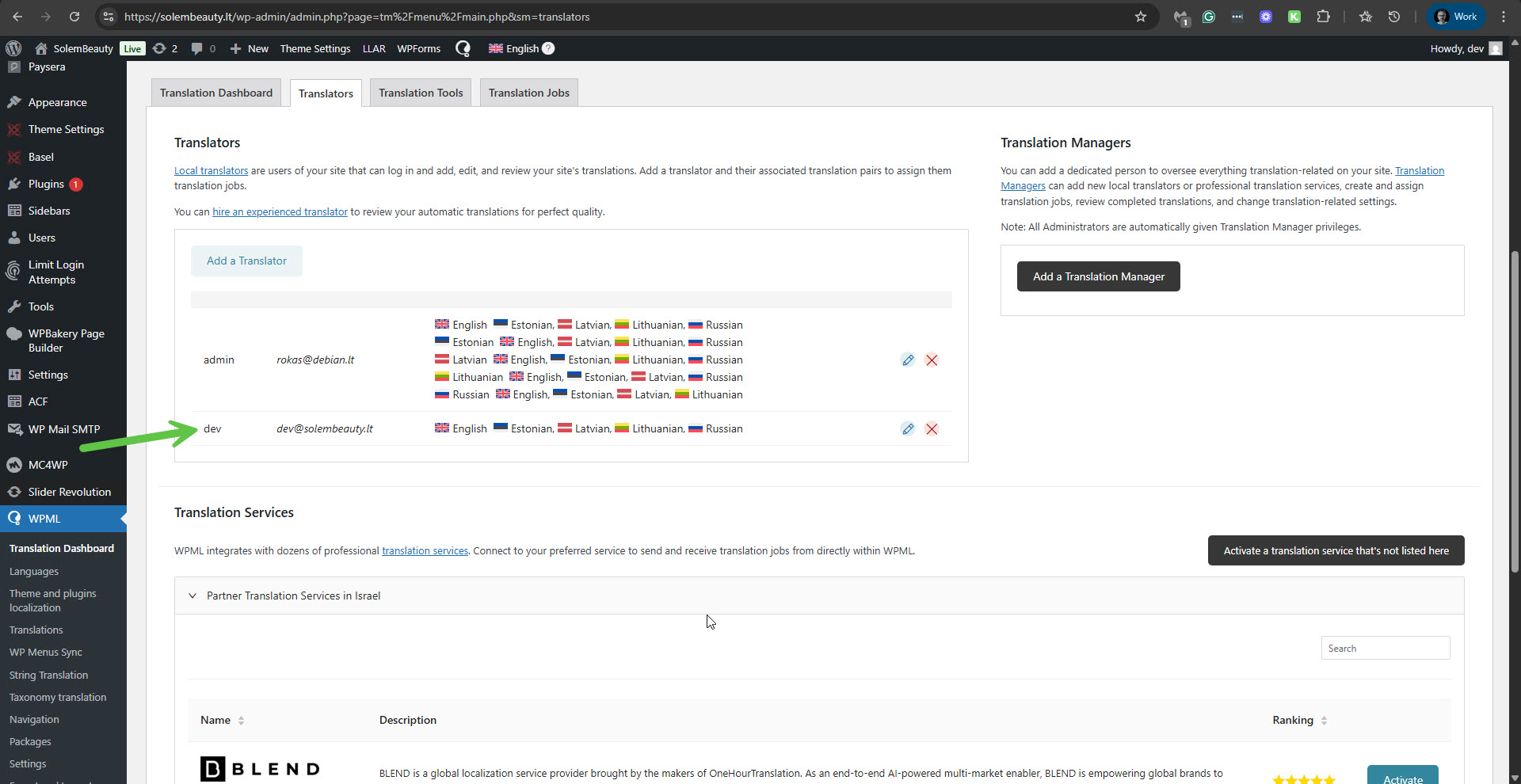Click the Add a Translator button

(246, 261)
